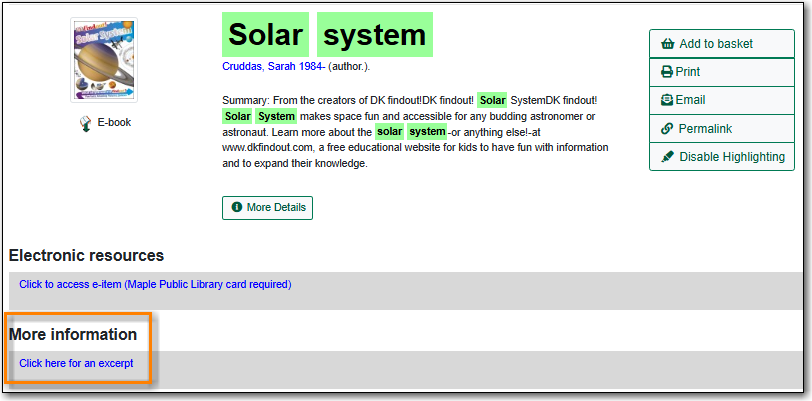Open the Click to access e-item link

pyautogui.click(x=155, y=284)
